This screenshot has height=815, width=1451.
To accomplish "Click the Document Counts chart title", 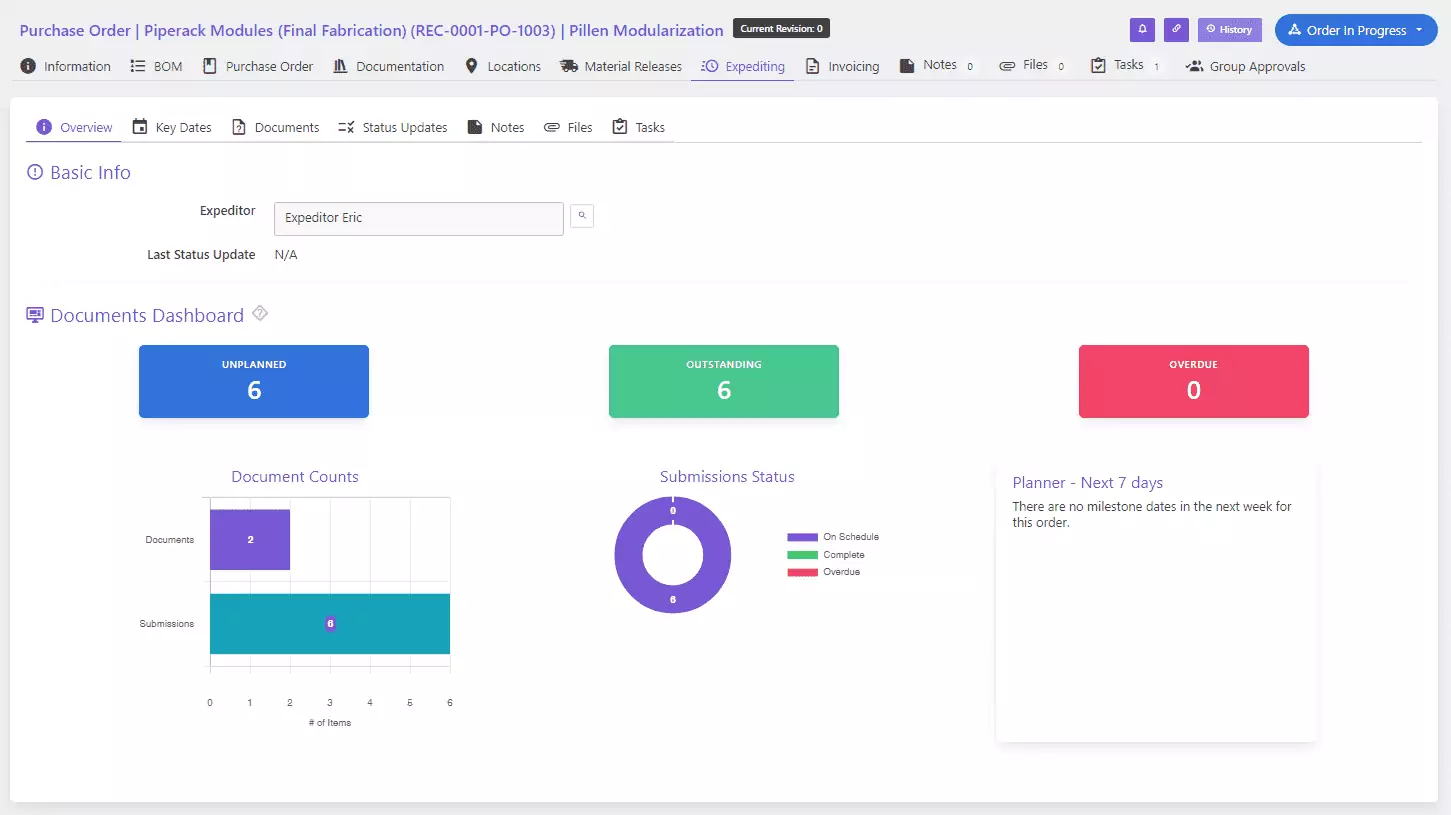I will 295,477.
